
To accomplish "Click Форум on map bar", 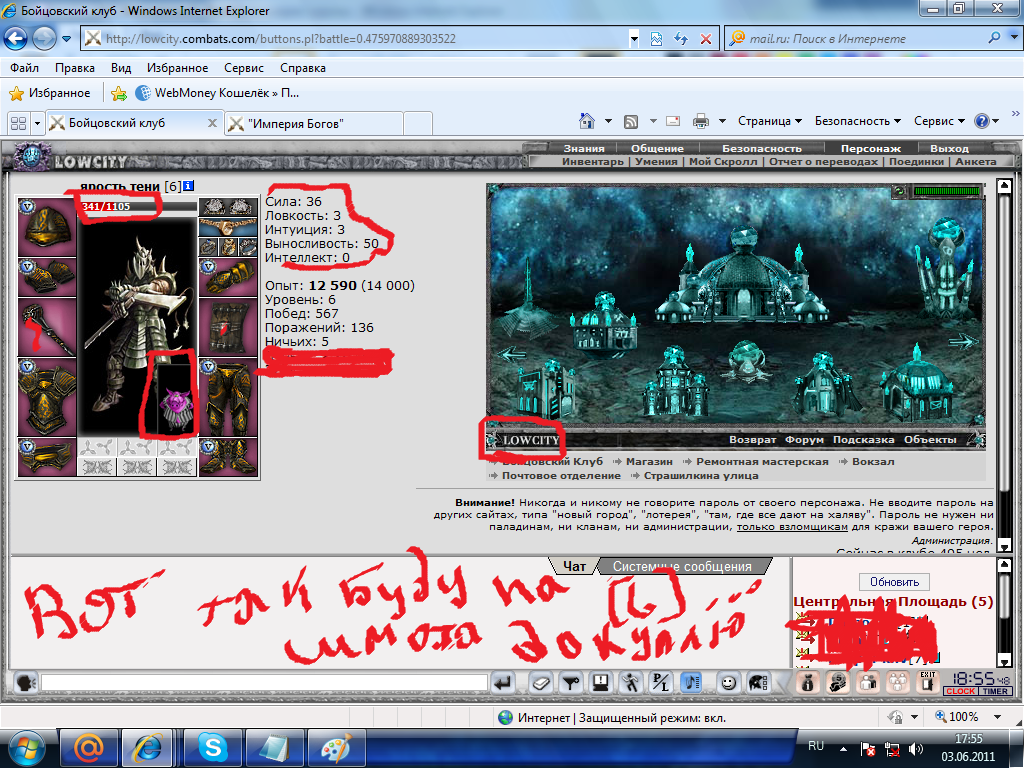I will click(804, 440).
